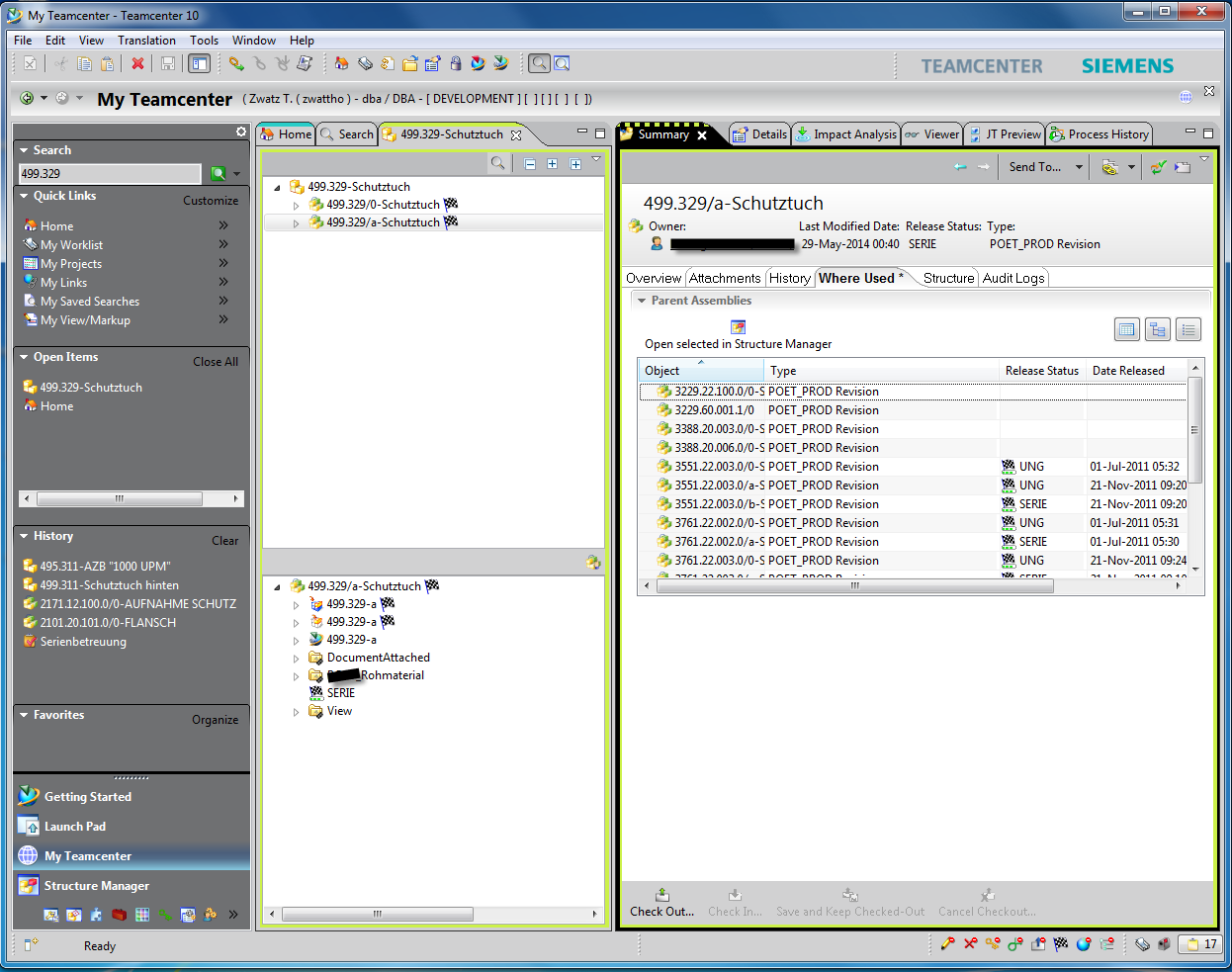Expand 499.329/0-Schutztuch tree node
Screen dimensions: 1232x972
296,206
